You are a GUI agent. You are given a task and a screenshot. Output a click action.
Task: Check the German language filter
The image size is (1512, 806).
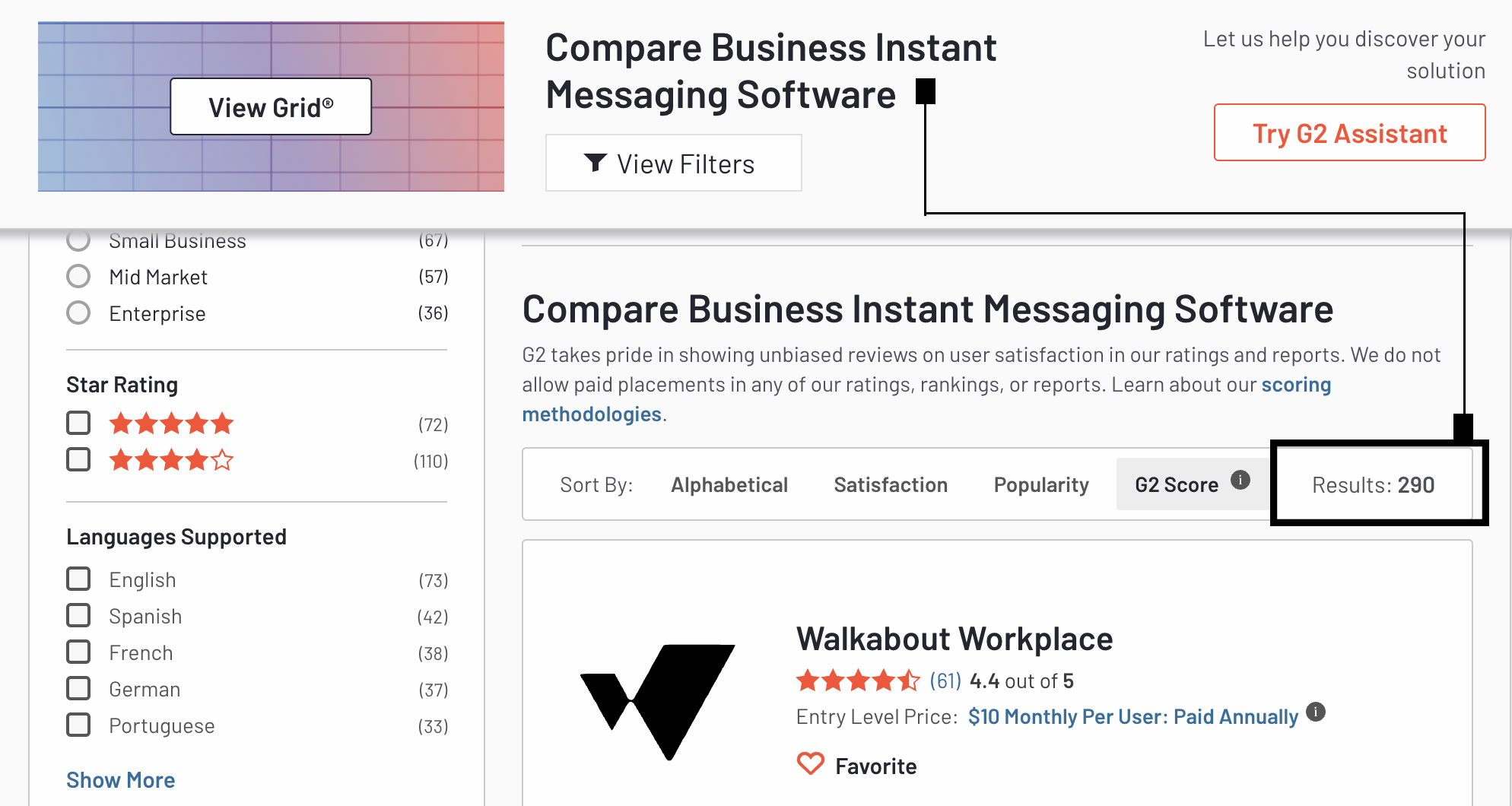point(78,688)
